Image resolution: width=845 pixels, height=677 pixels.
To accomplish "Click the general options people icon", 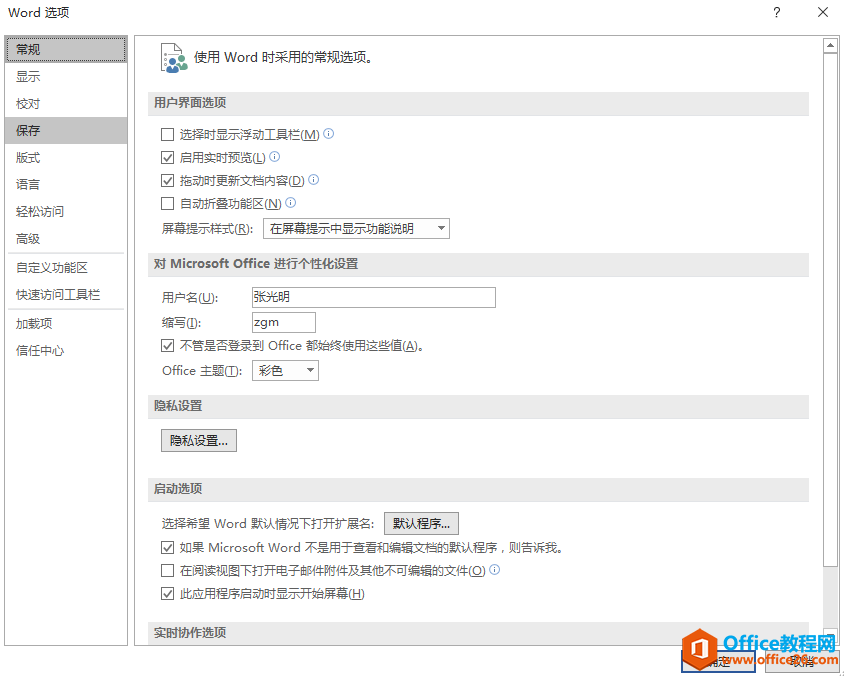I will tap(174, 58).
